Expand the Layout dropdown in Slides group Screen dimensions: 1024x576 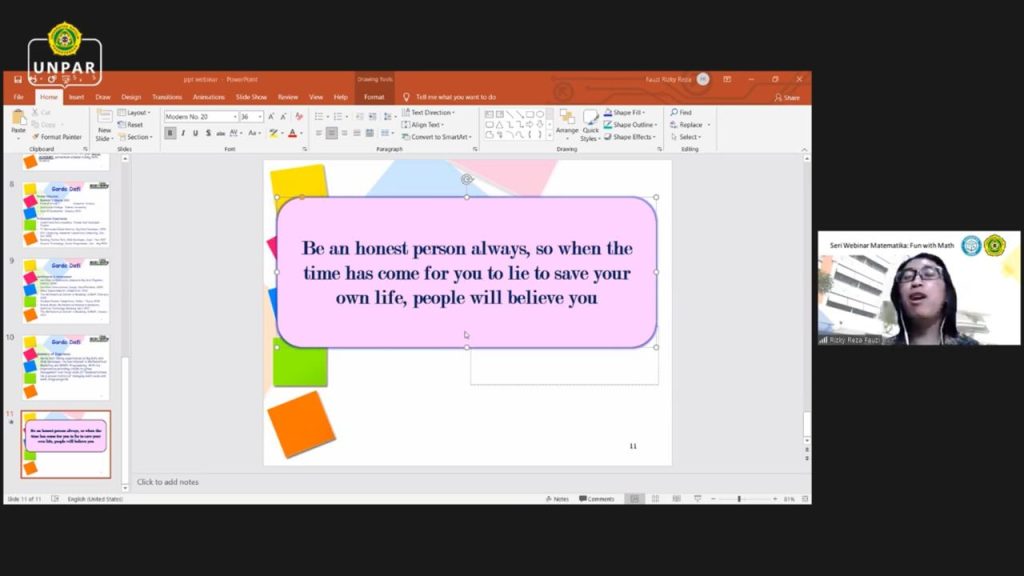click(135, 113)
